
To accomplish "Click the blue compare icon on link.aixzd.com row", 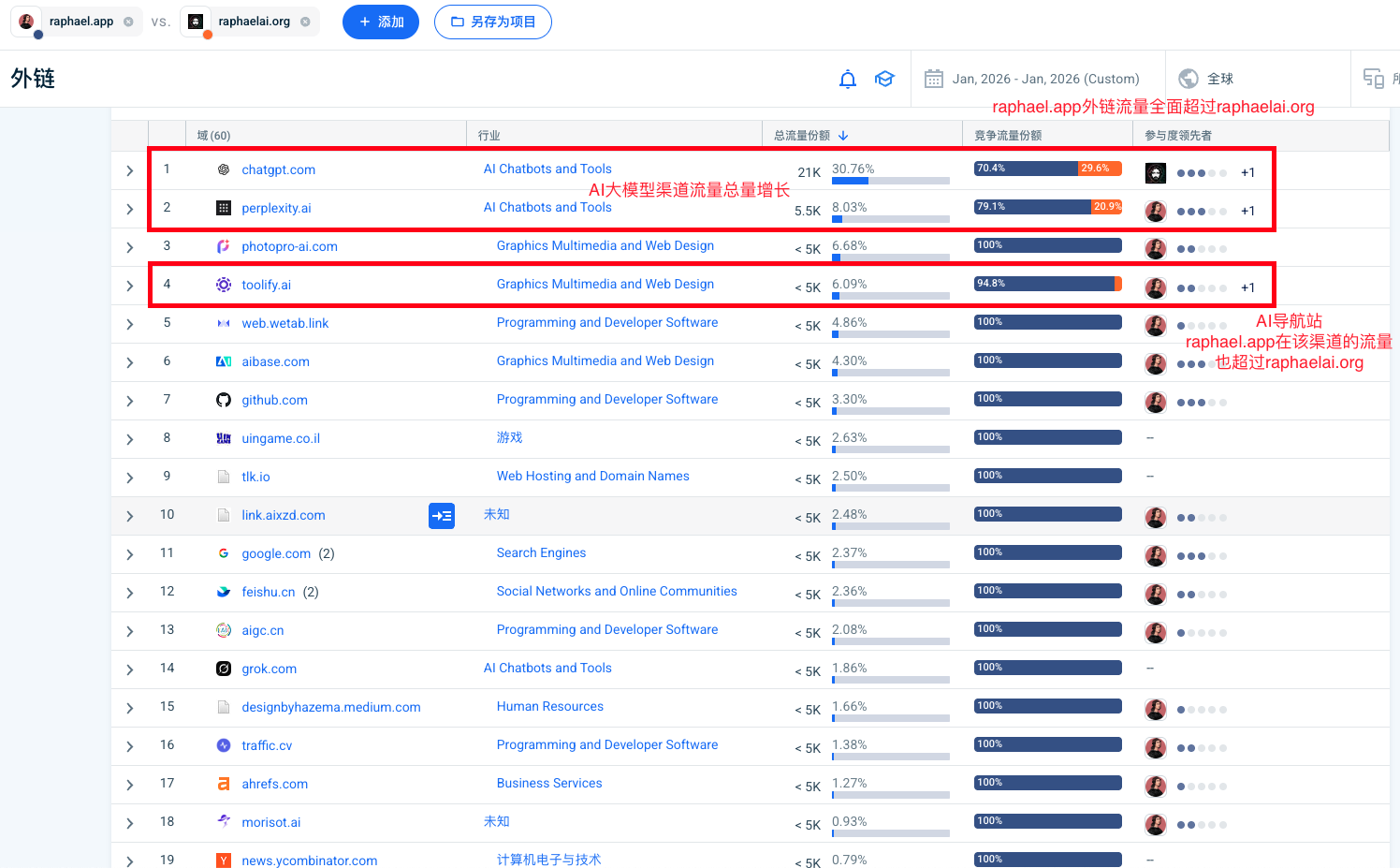I will click(442, 516).
